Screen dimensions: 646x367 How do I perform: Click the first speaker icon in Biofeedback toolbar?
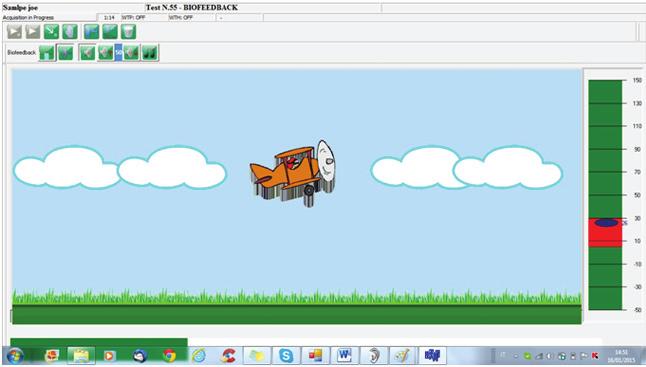click(x=87, y=53)
